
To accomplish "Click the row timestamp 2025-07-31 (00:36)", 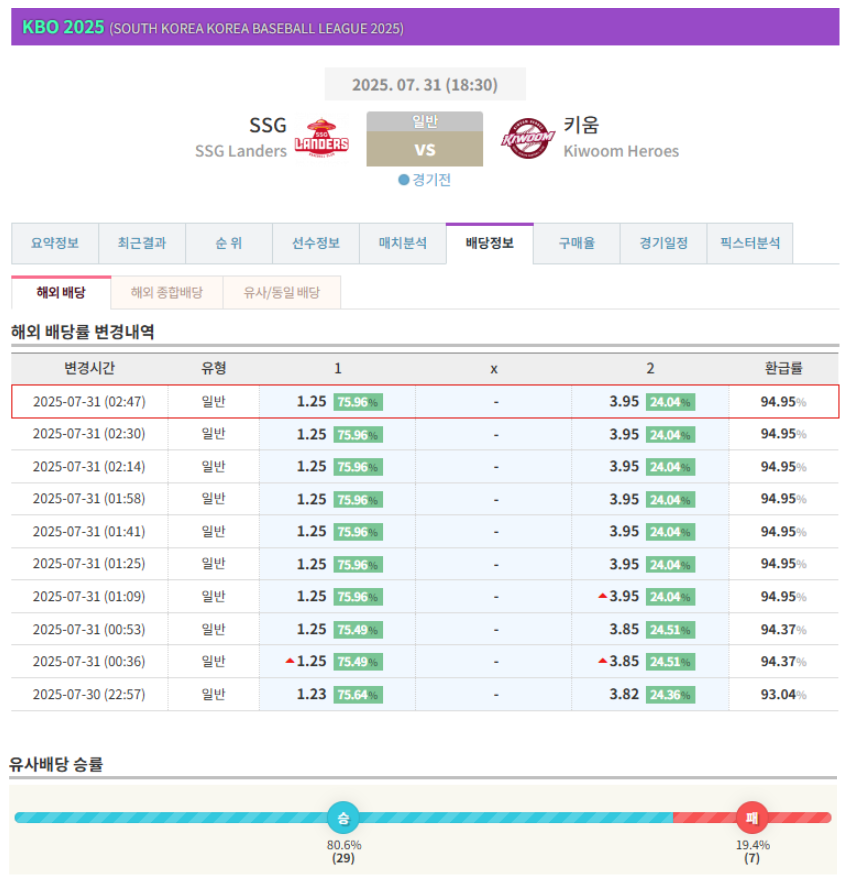I will pyautogui.click(x=89, y=662).
